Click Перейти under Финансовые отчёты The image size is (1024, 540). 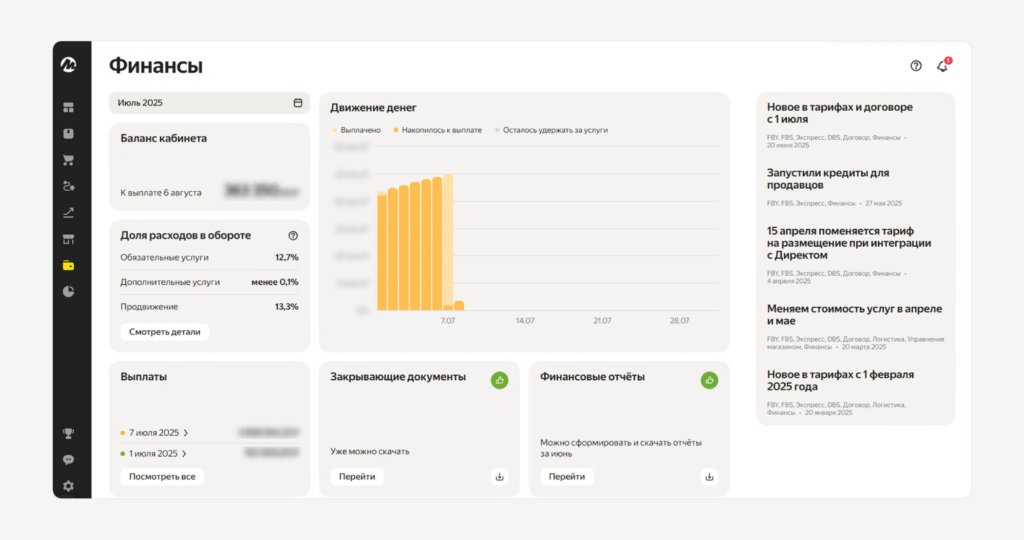pyautogui.click(x=567, y=477)
